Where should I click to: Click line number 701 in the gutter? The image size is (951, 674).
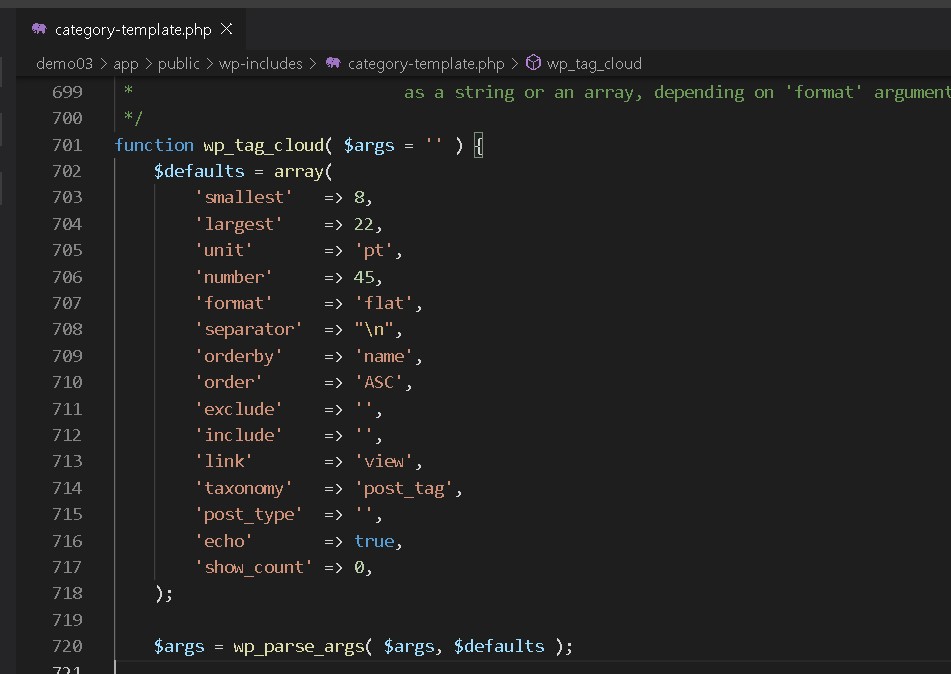tap(66, 145)
